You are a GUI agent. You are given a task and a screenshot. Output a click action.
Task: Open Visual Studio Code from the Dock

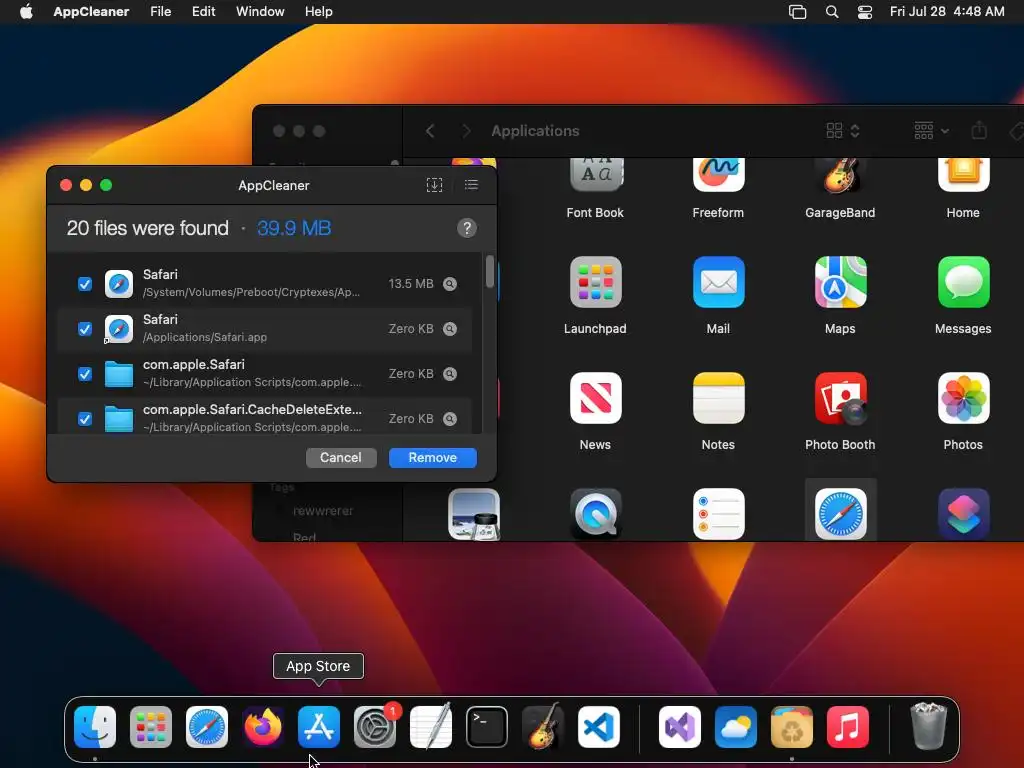click(x=599, y=727)
